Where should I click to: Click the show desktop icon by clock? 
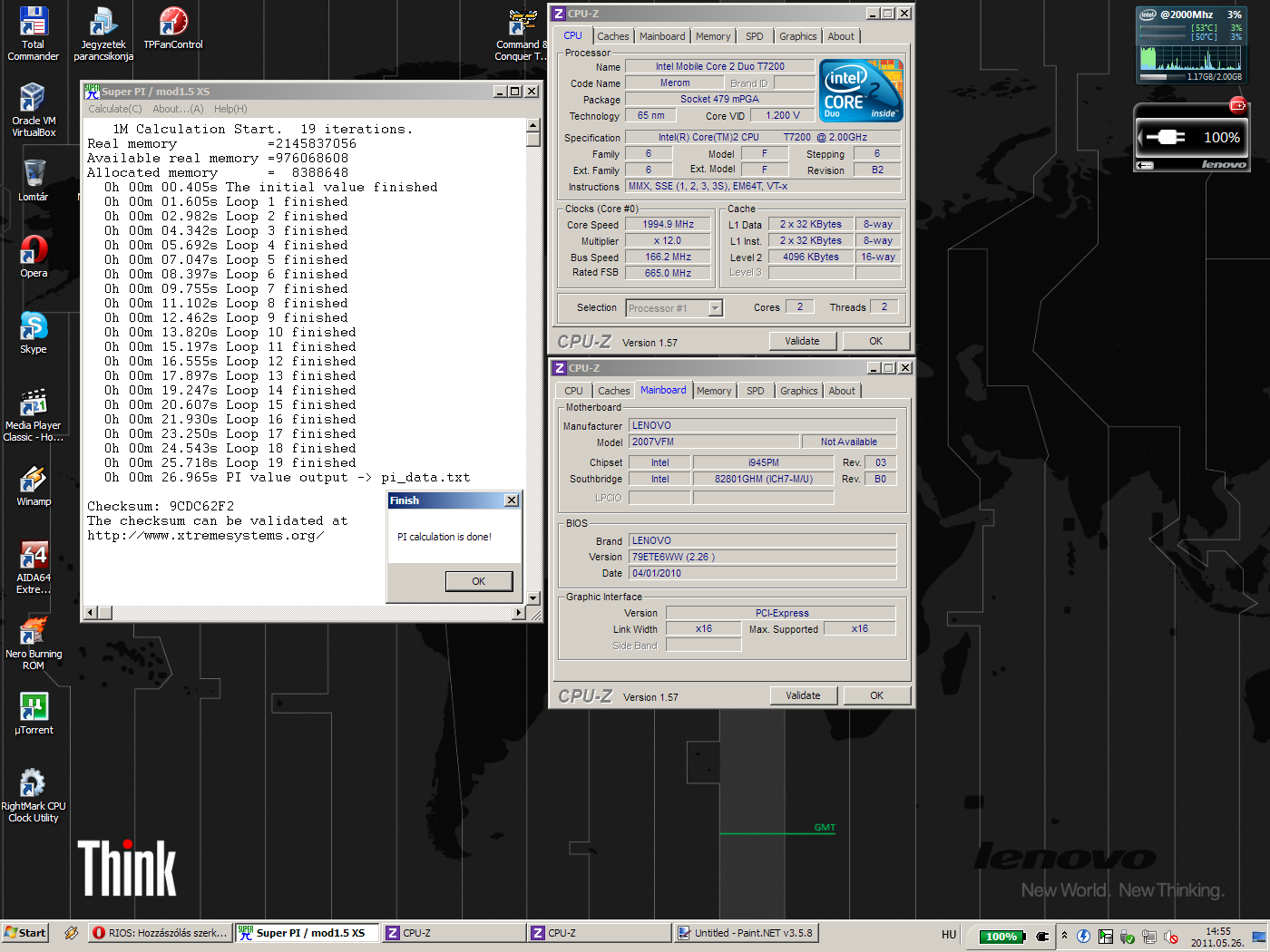pyautogui.click(x=1259, y=937)
